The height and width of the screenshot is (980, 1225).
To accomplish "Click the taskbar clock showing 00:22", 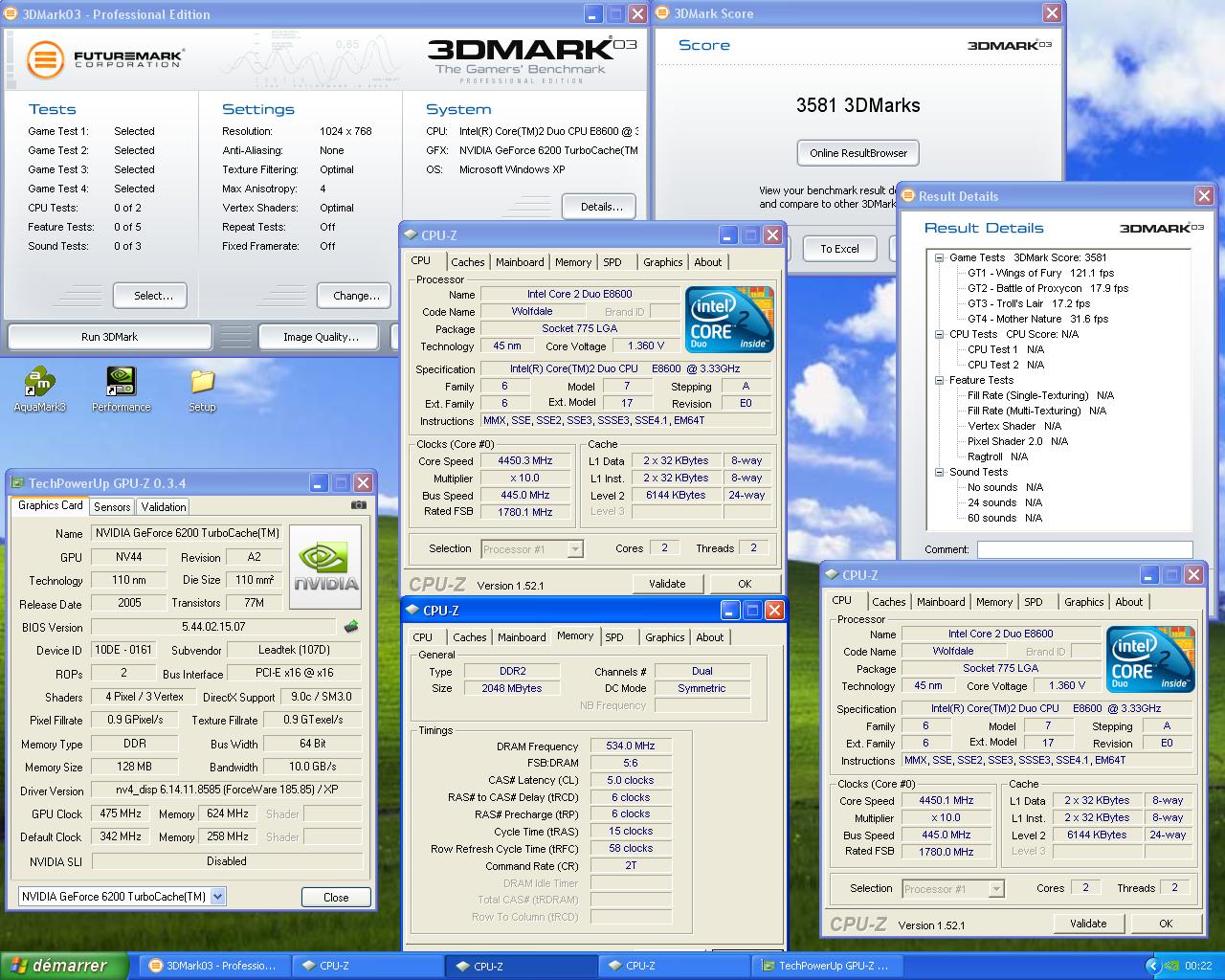I will pos(1198,966).
